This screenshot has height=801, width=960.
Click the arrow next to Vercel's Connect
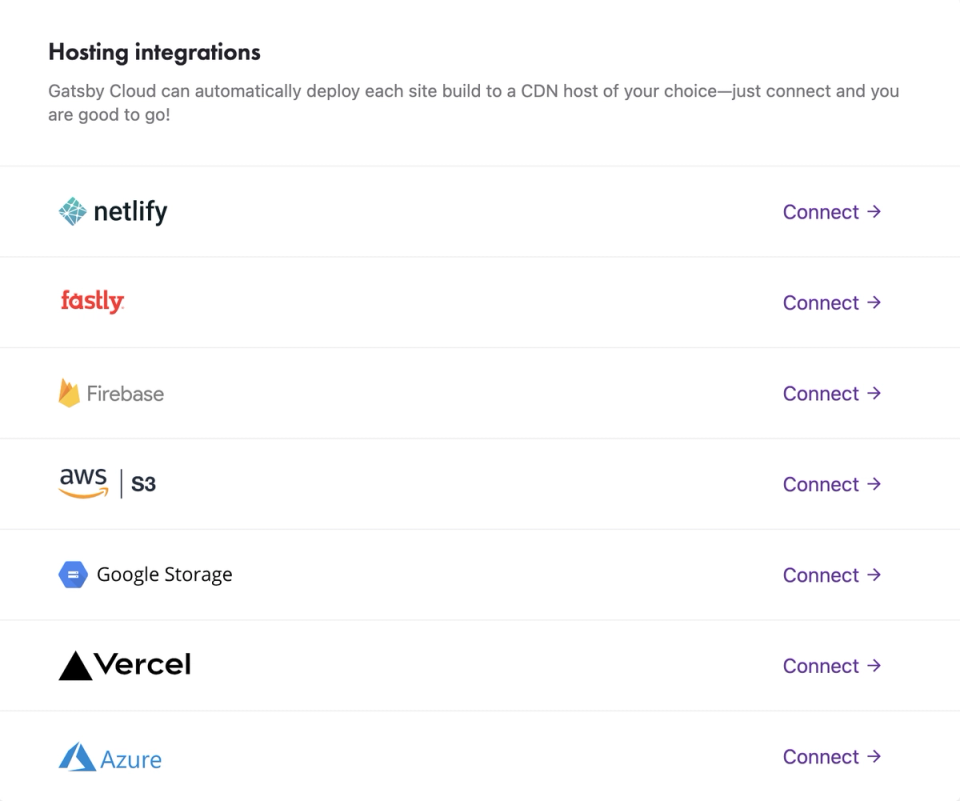(874, 666)
